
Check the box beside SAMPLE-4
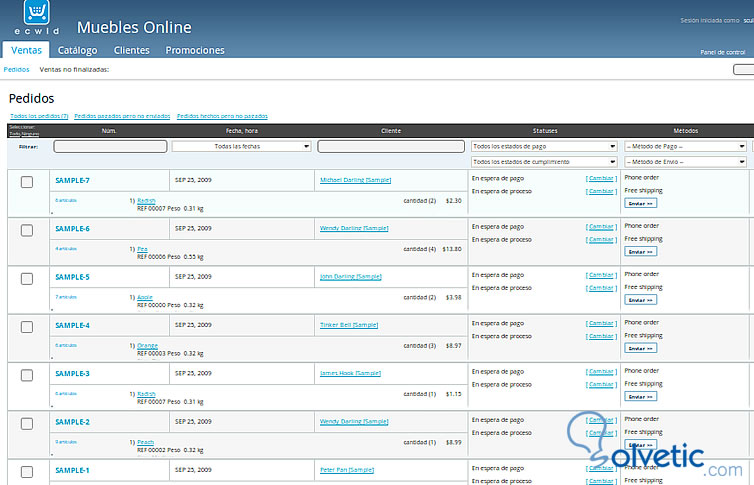[x=27, y=327]
